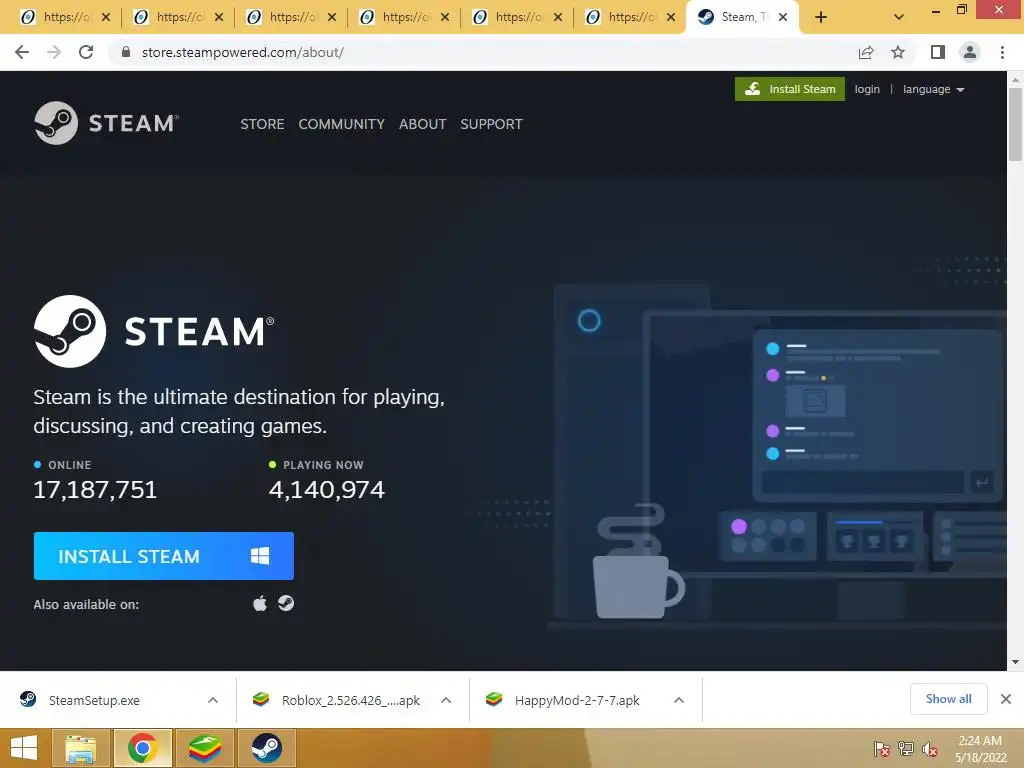Image resolution: width=1024 pixels, height=768 pixels.
Task: Expand options for HappyMod-2-7-7.apk download
Action: (x=679, y=700)
